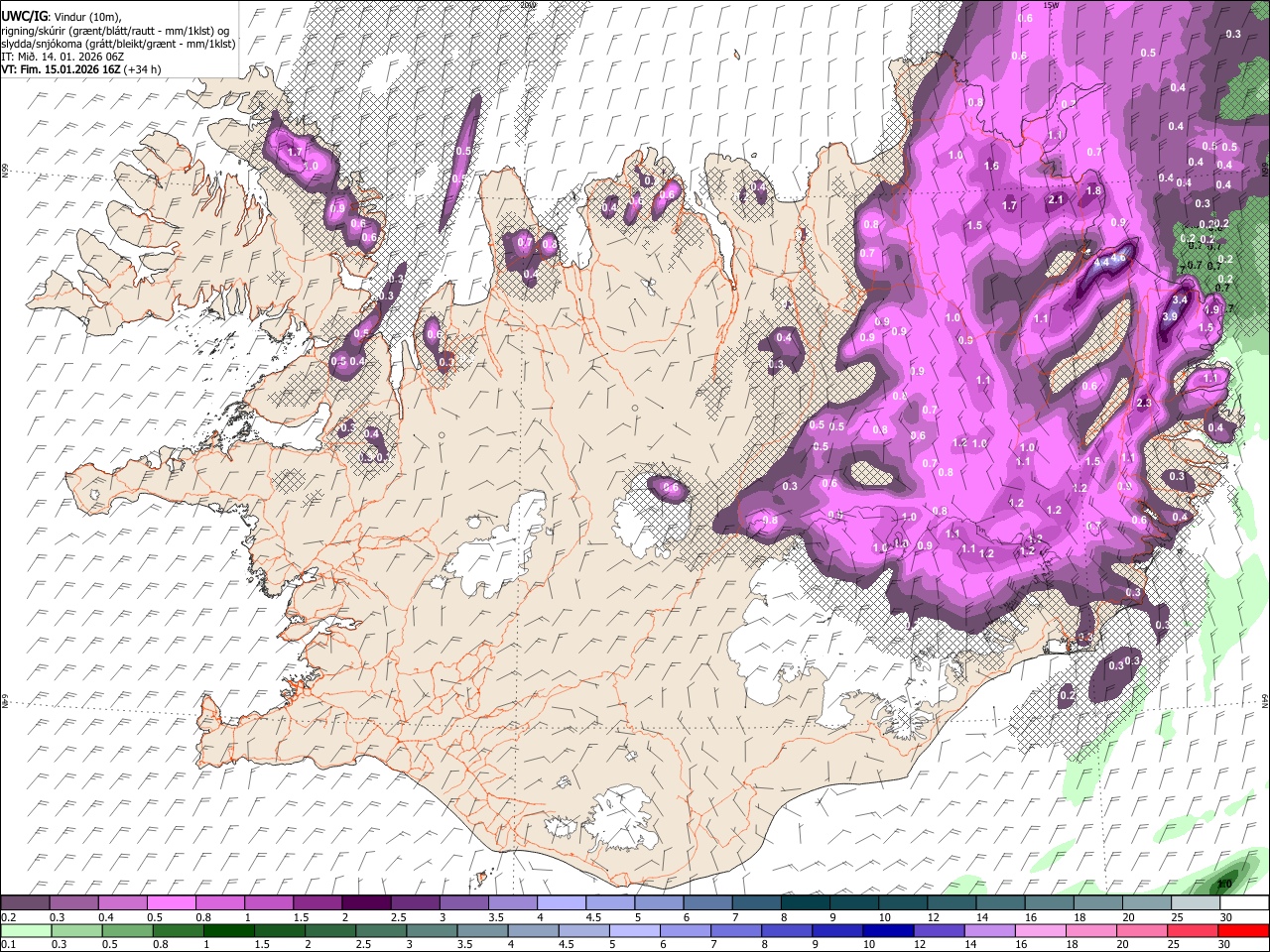Click upper legend swatch between 14 and 16
The height and width of the screenshot is (952, 1270).
coord(1000,903)
